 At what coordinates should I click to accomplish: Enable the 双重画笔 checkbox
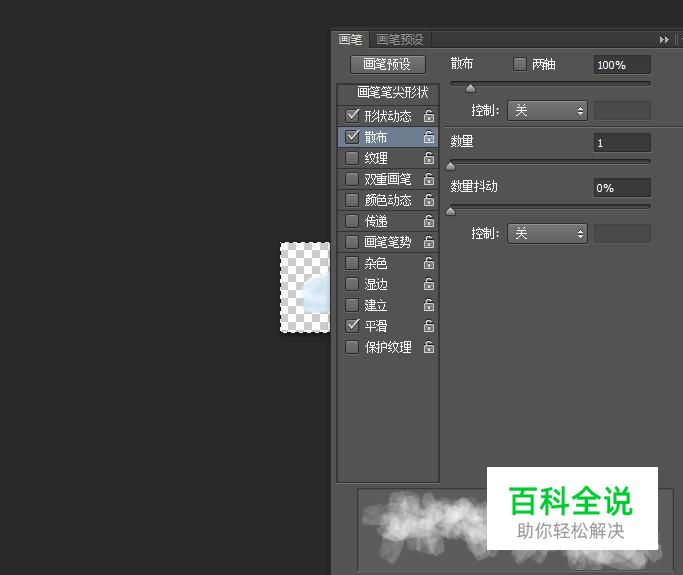(352, 179)
